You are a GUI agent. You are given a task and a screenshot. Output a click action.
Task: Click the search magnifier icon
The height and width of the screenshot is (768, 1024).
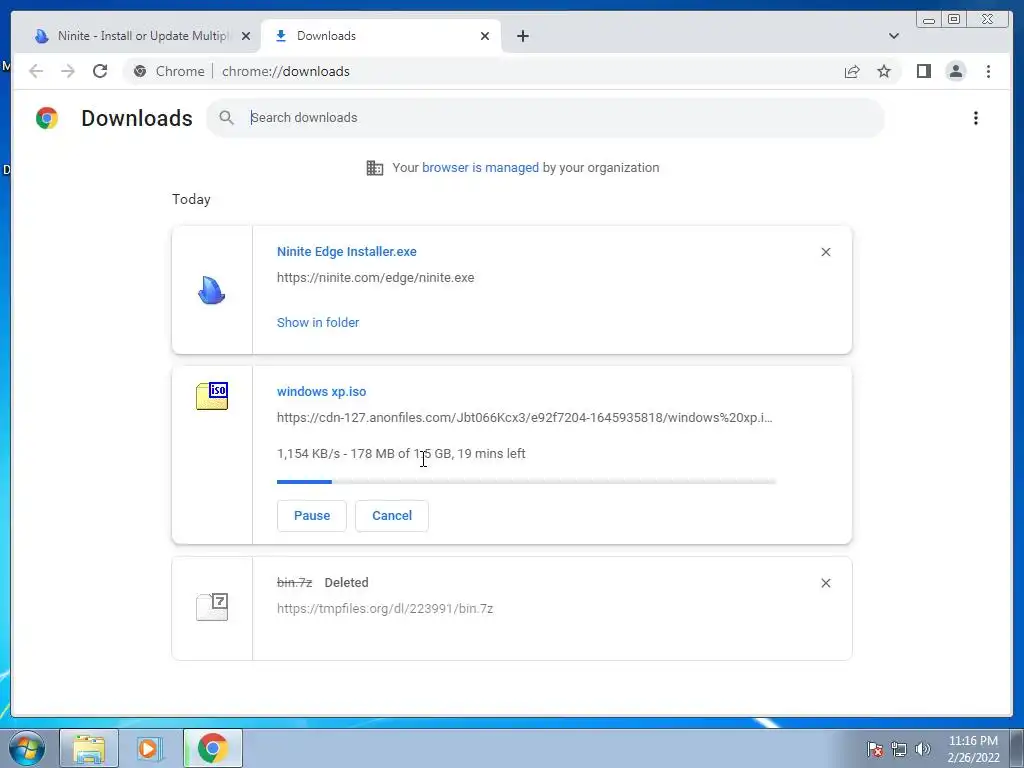click(226, 118)
